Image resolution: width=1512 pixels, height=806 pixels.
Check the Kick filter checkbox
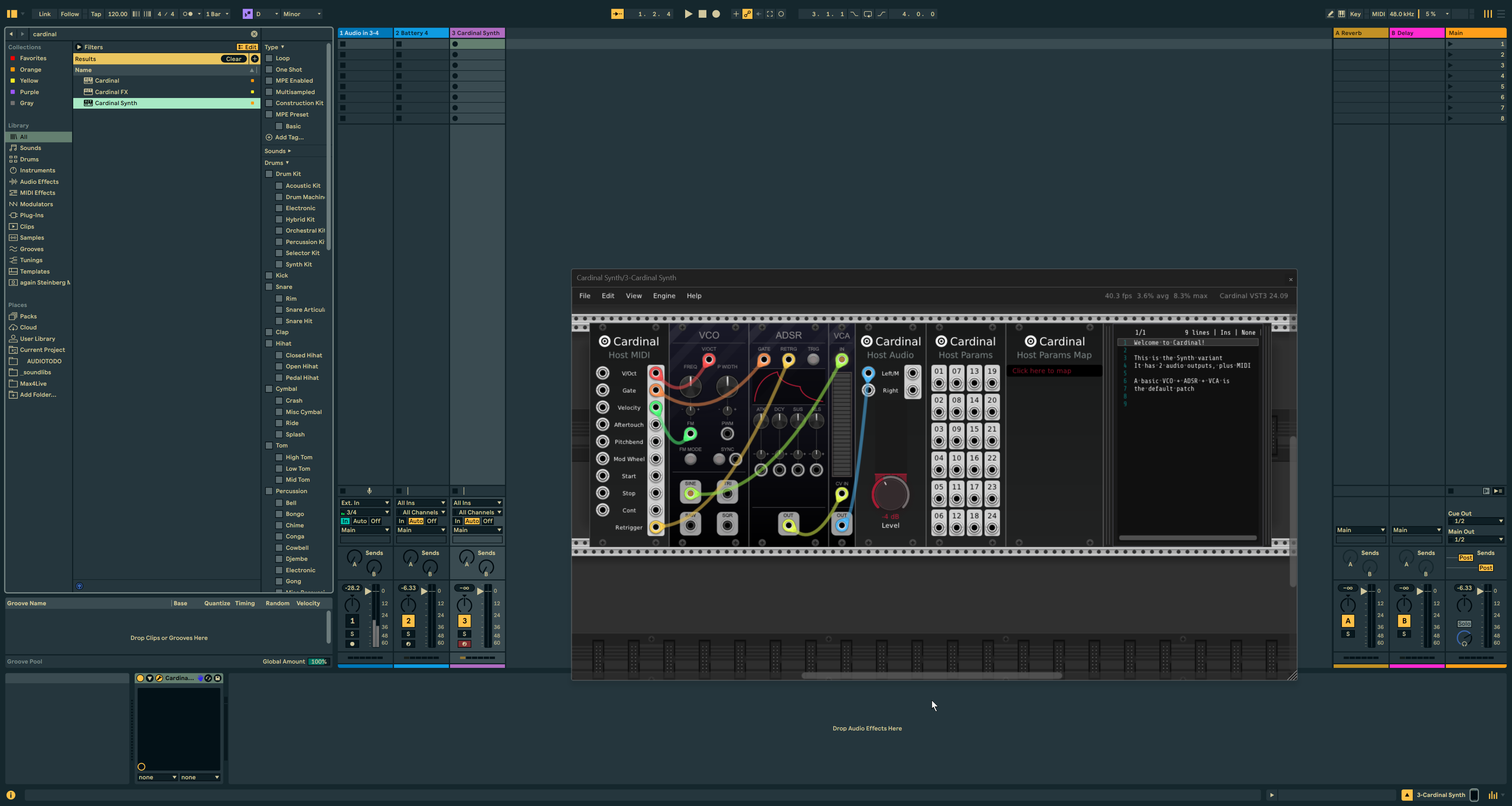269,275
